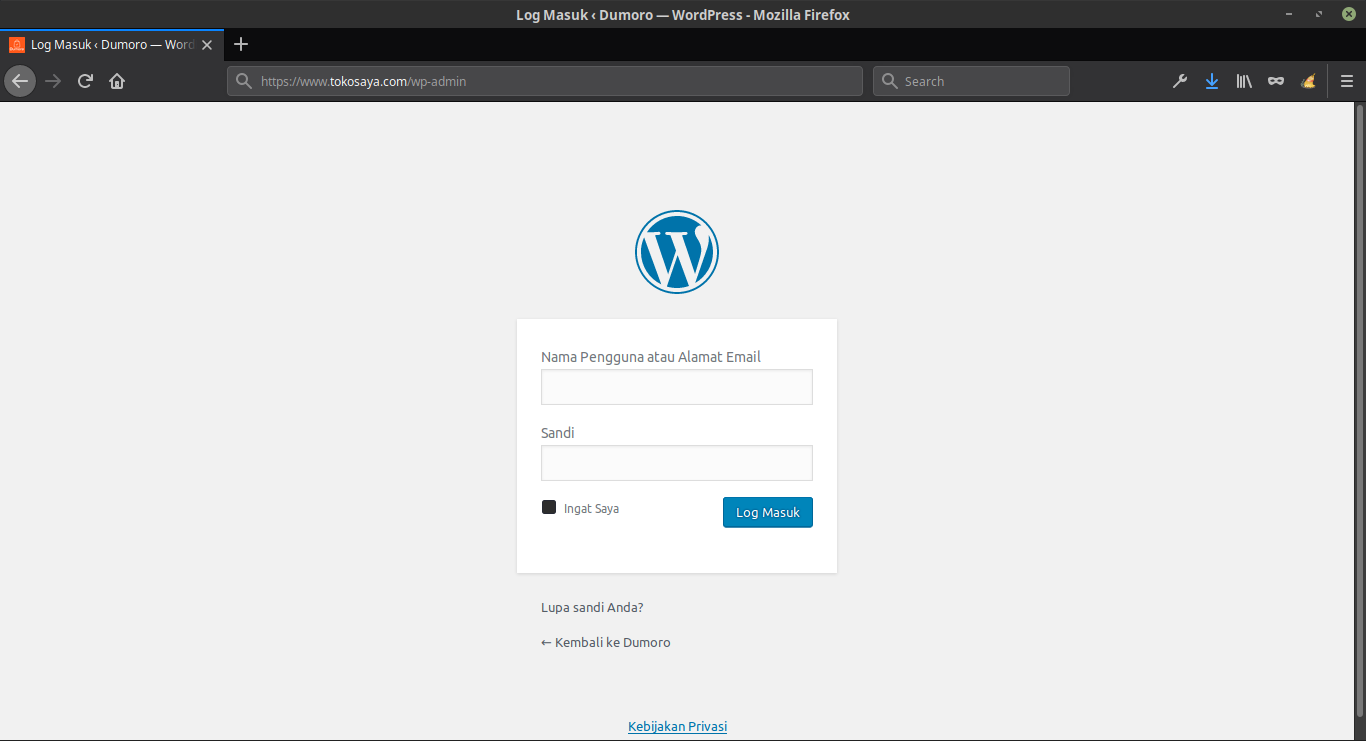The width and height of the screenshot is (1366, 741).
Task: Click the Ingat Saya label text
Action: pyautogui.click(x=591, y=508)
